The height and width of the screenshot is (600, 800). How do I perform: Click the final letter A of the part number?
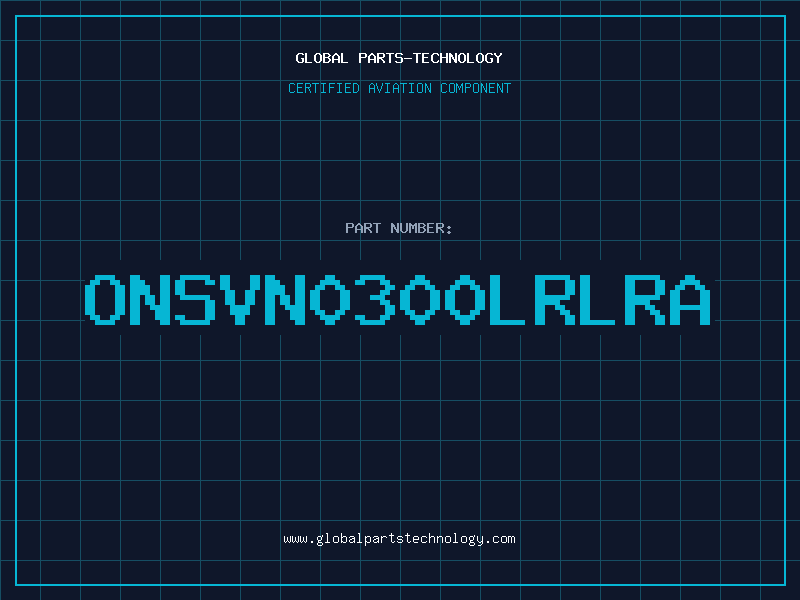pyautogui.click(x=690, y=300)
